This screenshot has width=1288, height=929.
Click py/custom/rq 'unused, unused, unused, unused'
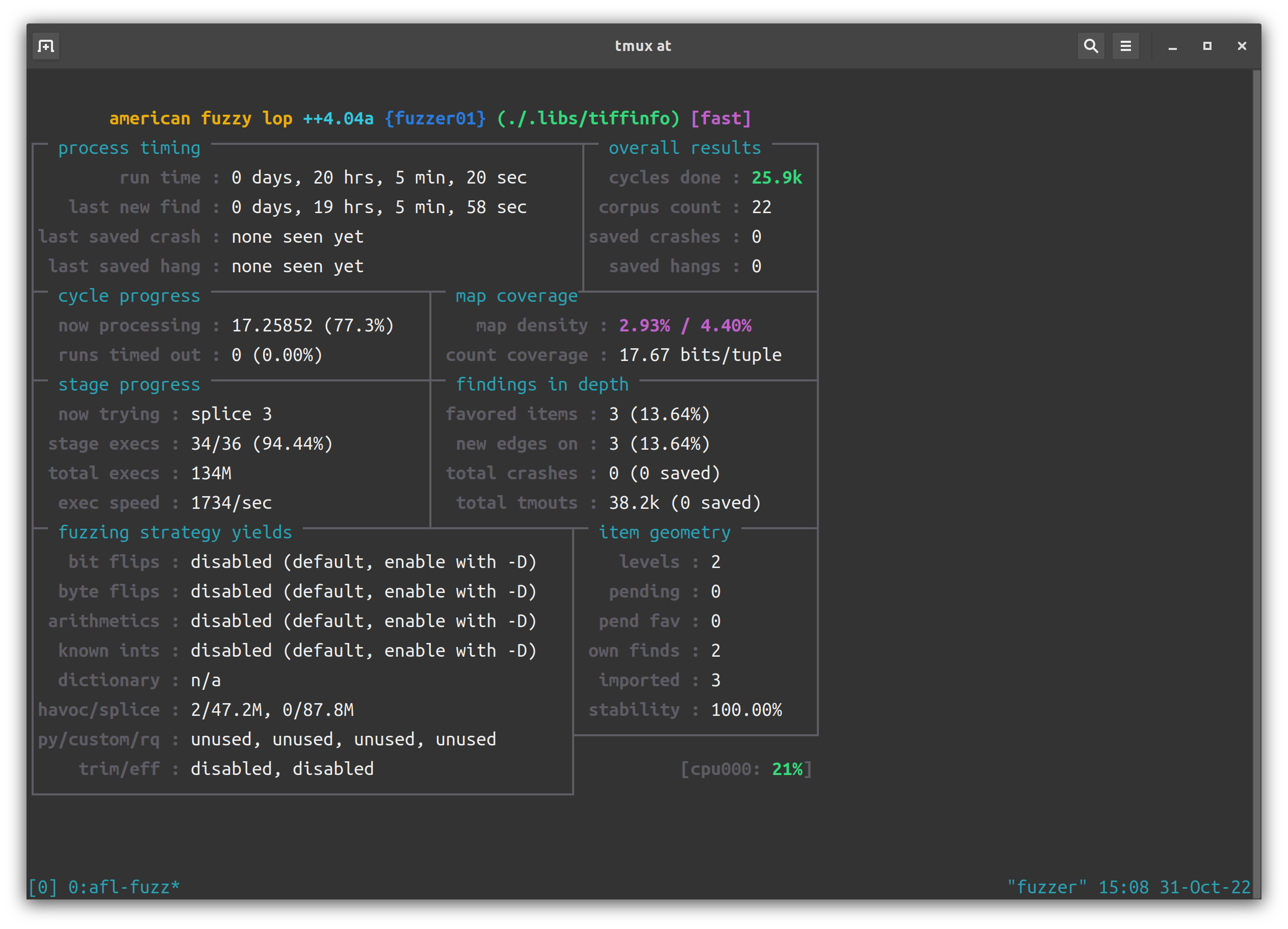[x=343, y=739]
